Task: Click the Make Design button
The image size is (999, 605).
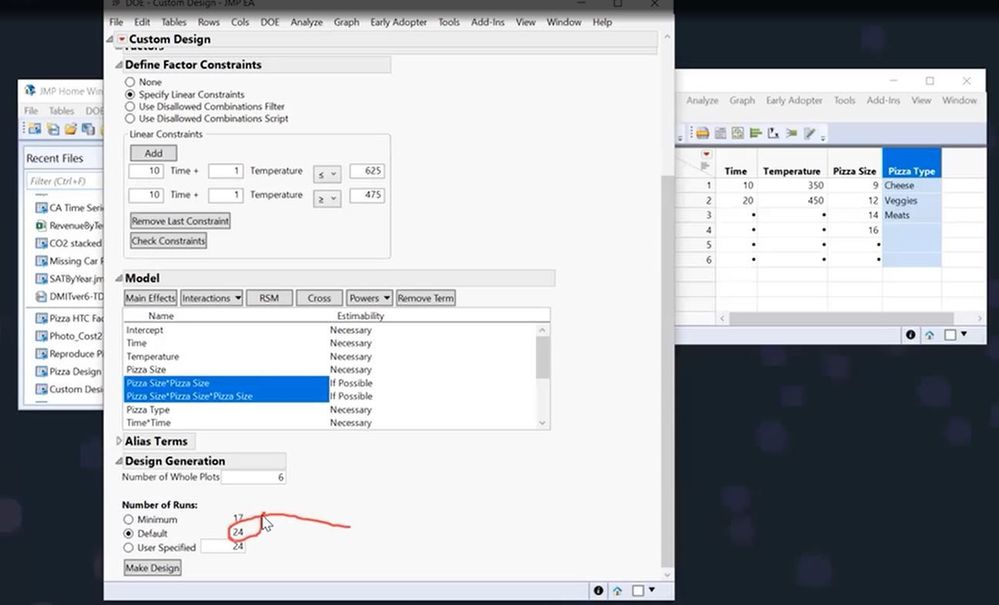Action: (x=154, y=567)
